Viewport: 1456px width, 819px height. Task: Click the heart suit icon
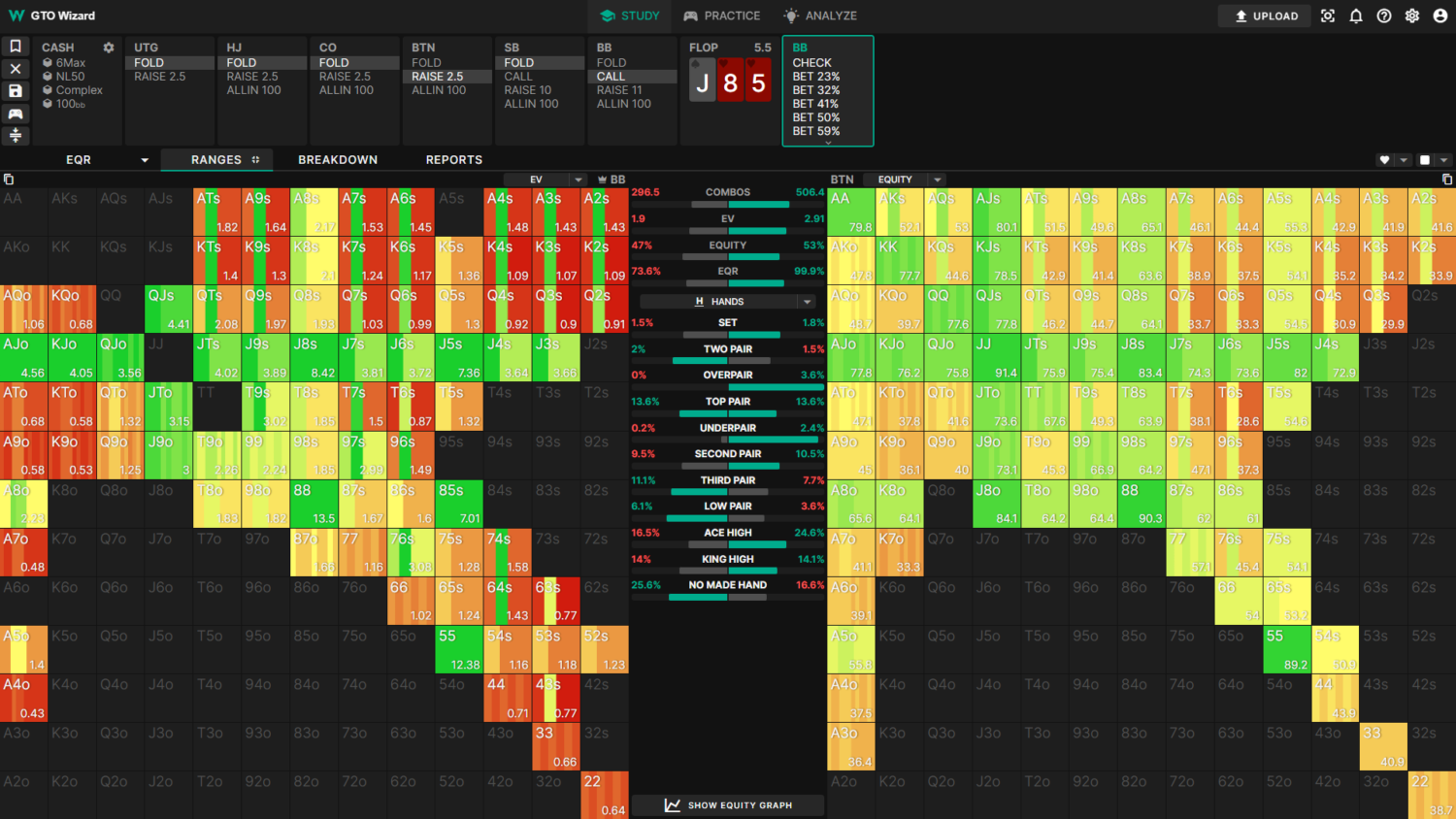[1385, 160]
